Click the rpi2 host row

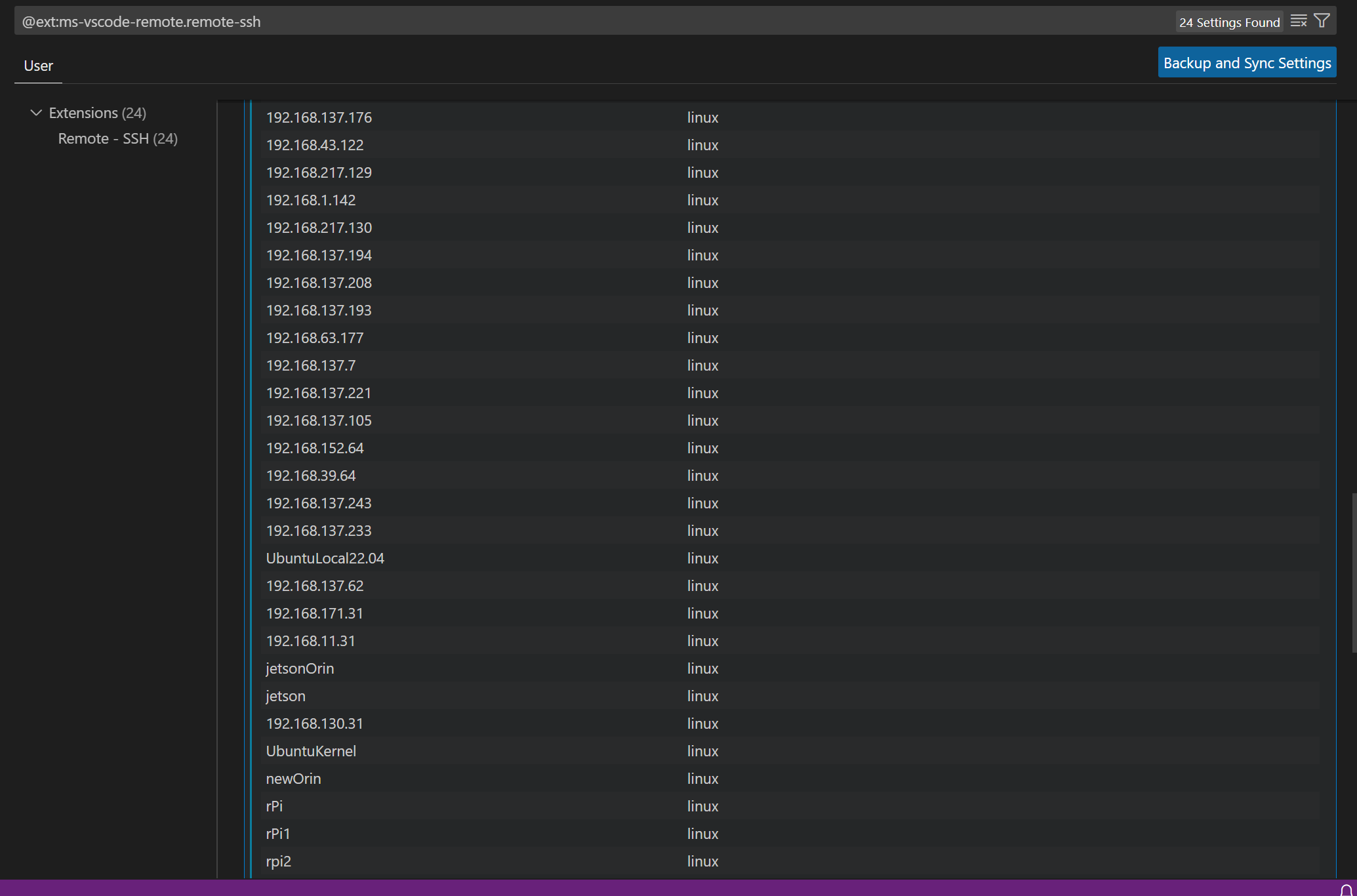(278, 861)
